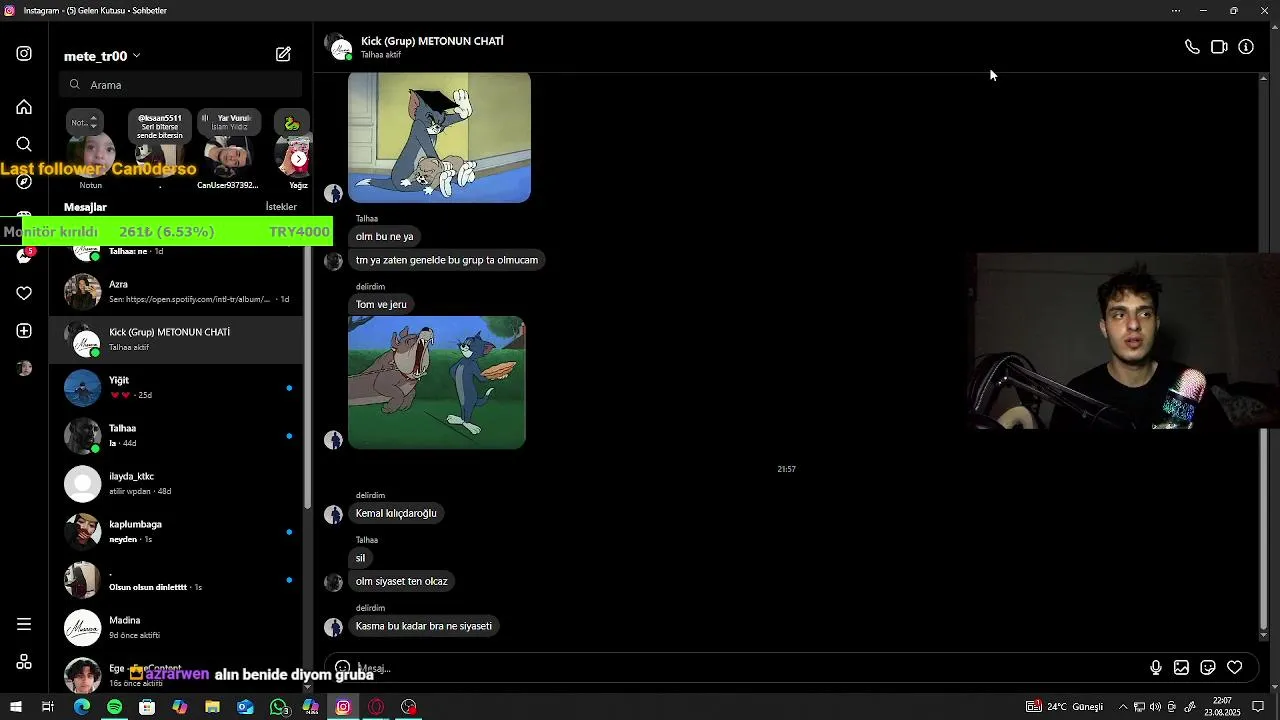Open the sticker and GIF picker
1280x720 pixels.
click(1208, 668)
